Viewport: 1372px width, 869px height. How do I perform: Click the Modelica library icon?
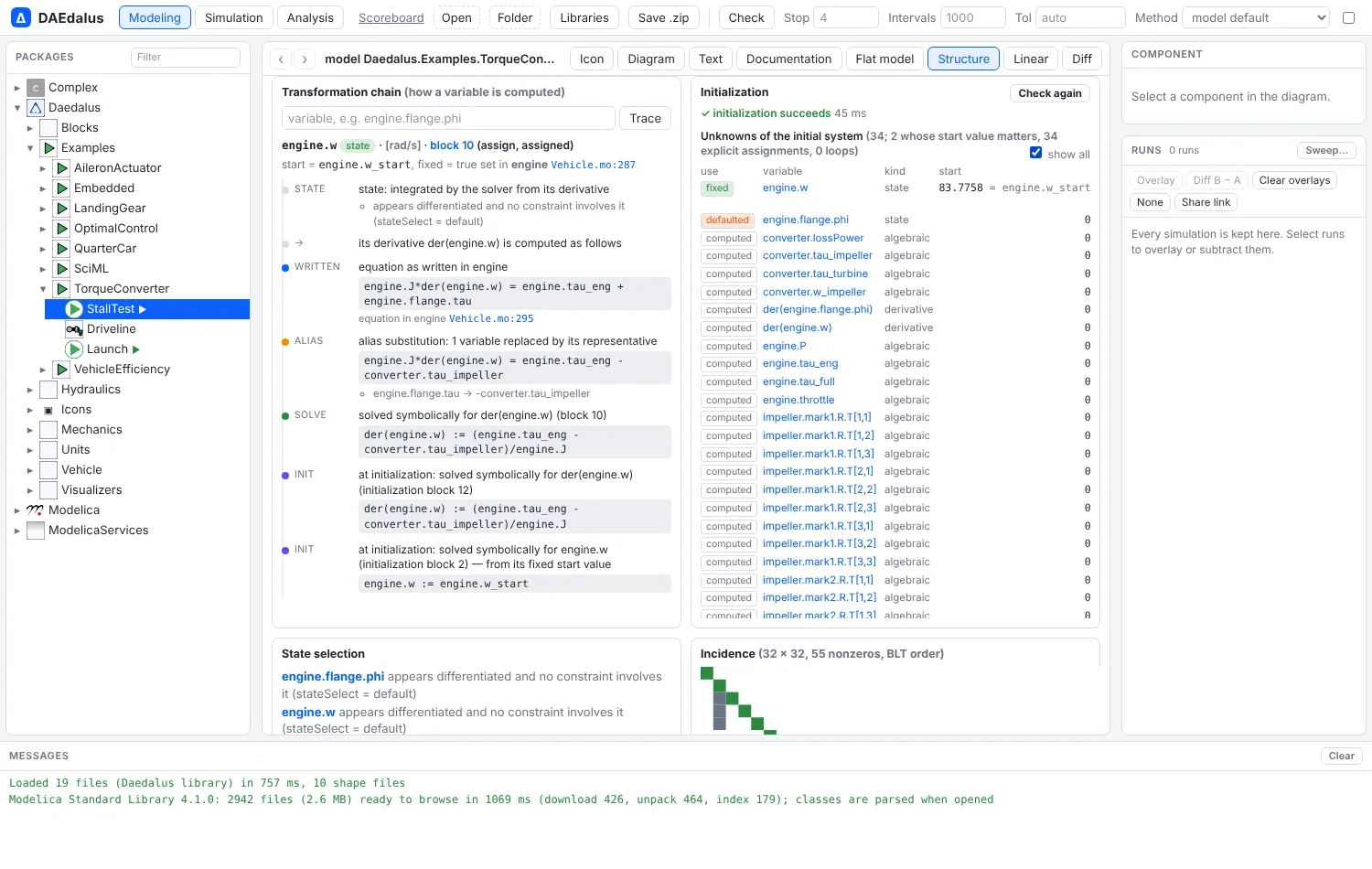(x=36, y=510)
